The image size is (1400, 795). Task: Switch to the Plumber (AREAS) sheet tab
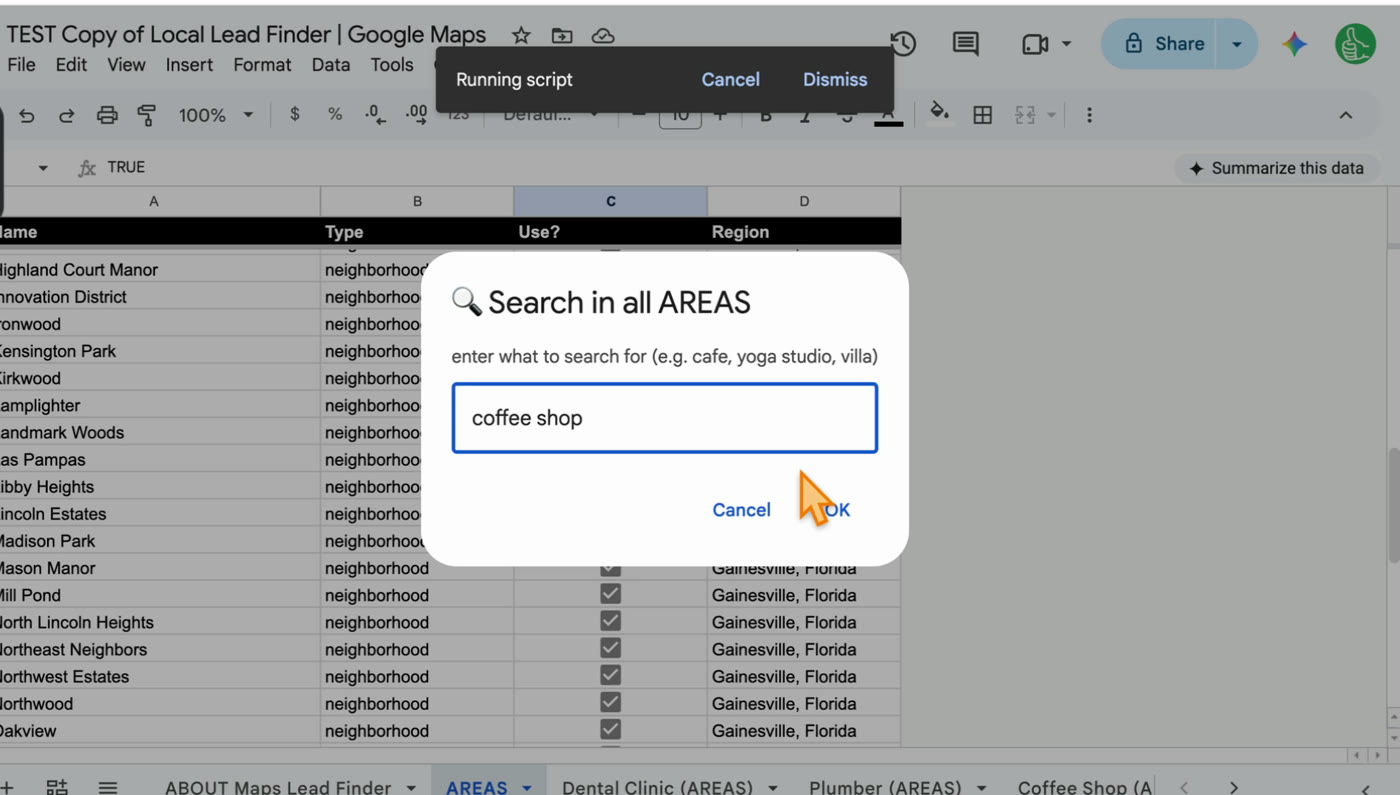click(884, 787)
